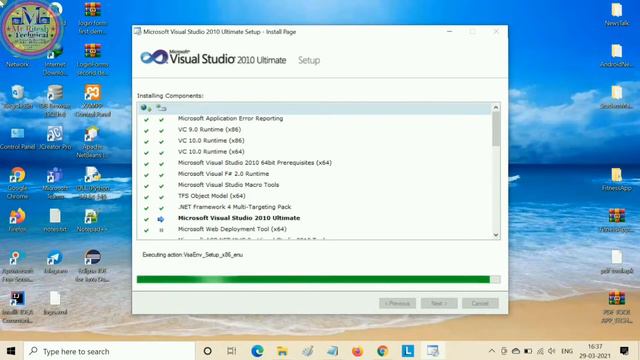Select VC 10.0 Runtime (x86) row

coord(314,140)
